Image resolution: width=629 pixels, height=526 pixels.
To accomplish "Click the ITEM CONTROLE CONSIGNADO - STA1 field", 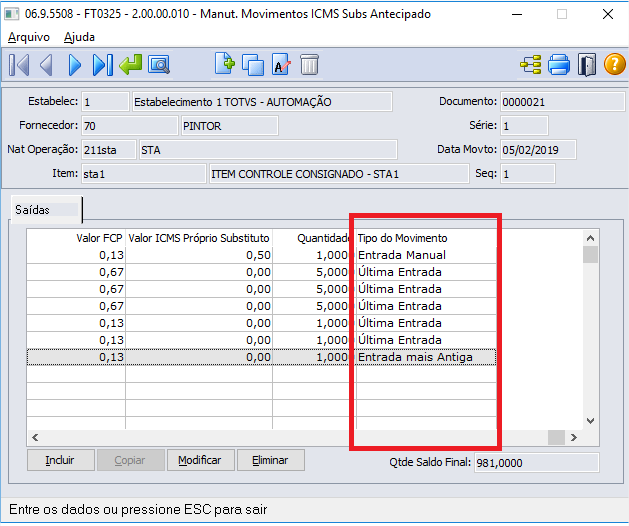I will click(x=339, y=174).
